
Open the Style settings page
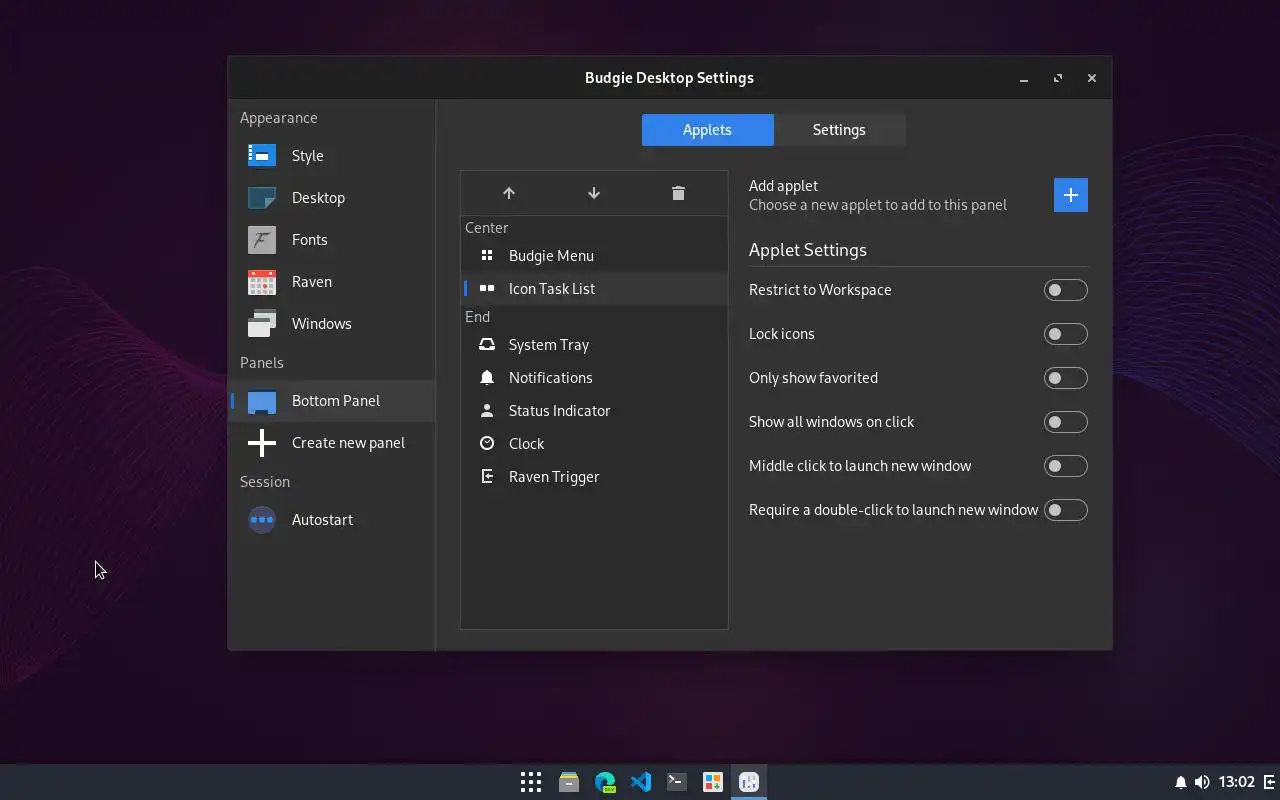(331, 156)
